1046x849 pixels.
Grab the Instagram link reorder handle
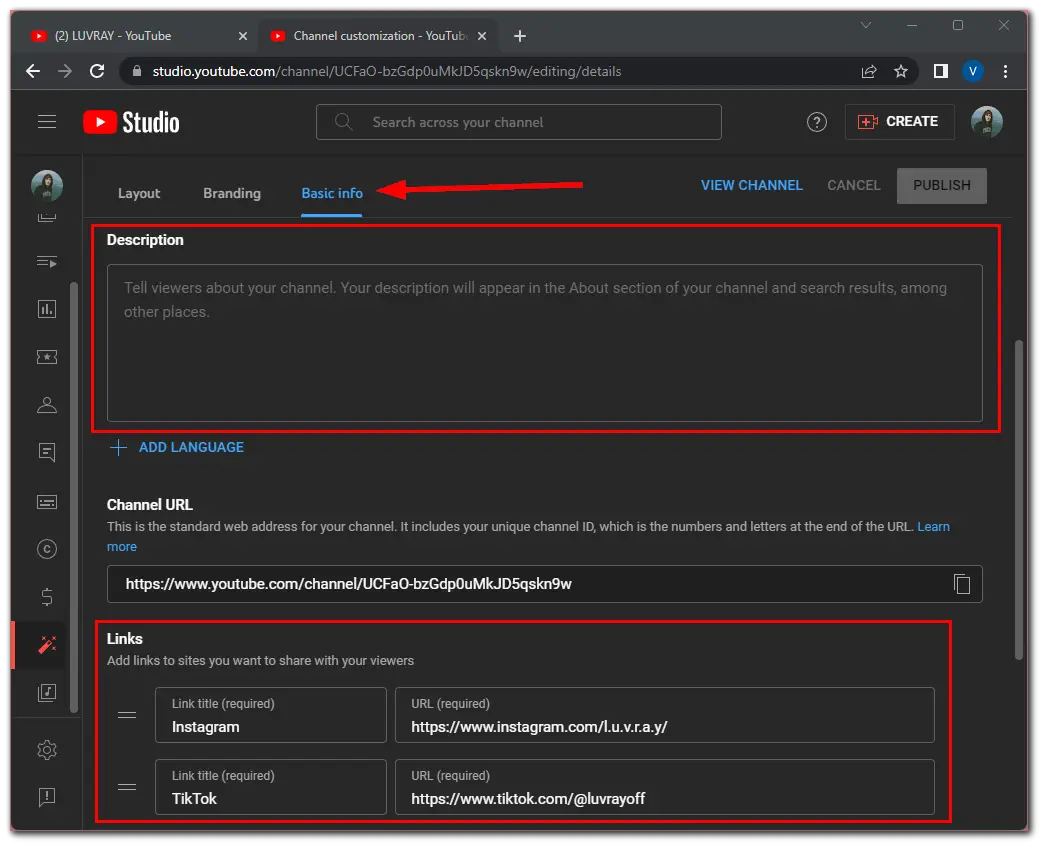(127, 715)
